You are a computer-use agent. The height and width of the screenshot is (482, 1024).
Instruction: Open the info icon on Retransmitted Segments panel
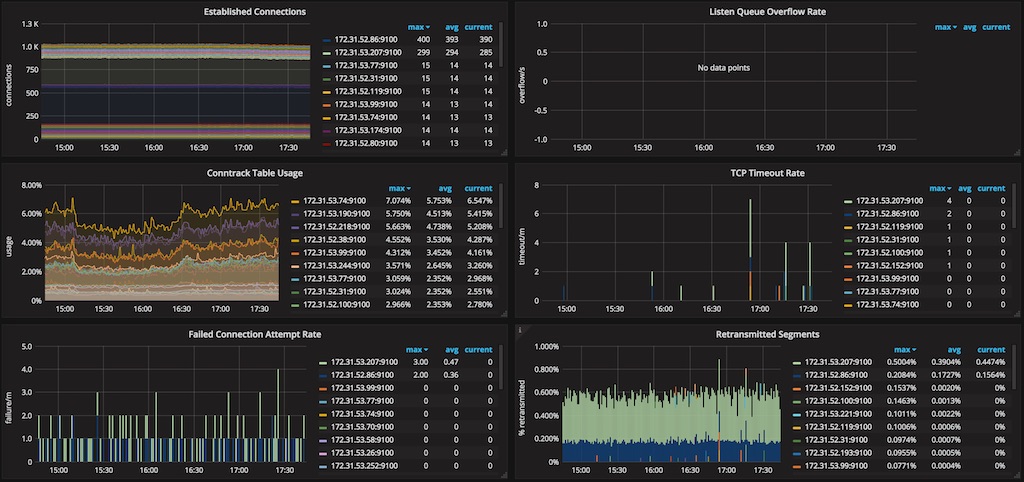tap(519, 330)
